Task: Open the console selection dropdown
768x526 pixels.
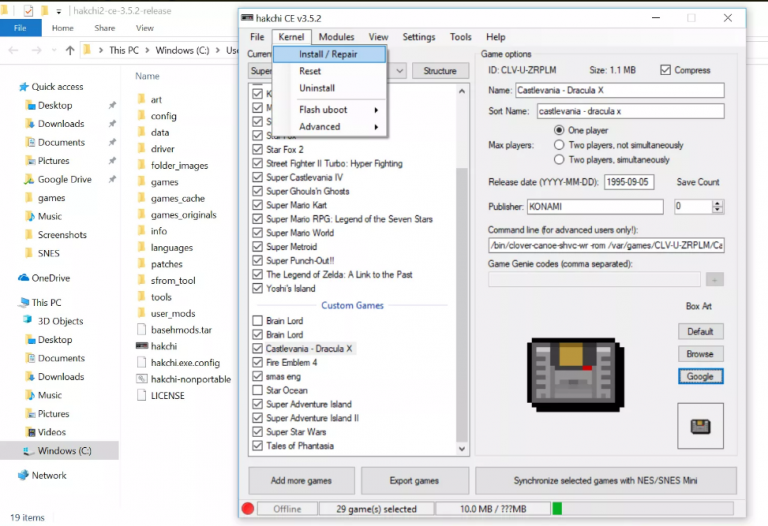Action: coord(399,71)
